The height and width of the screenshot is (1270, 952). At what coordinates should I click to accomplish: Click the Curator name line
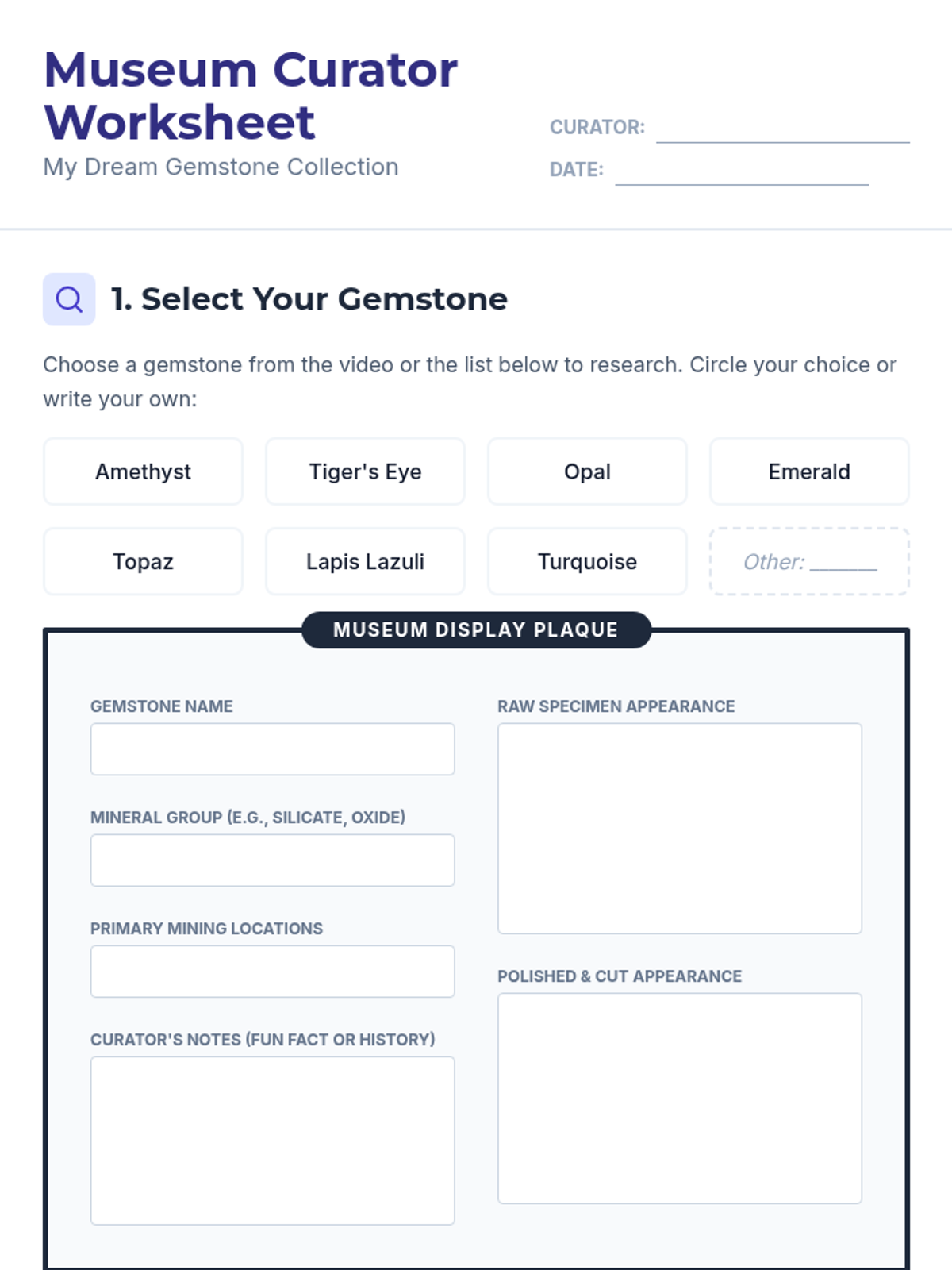[783, 128]
